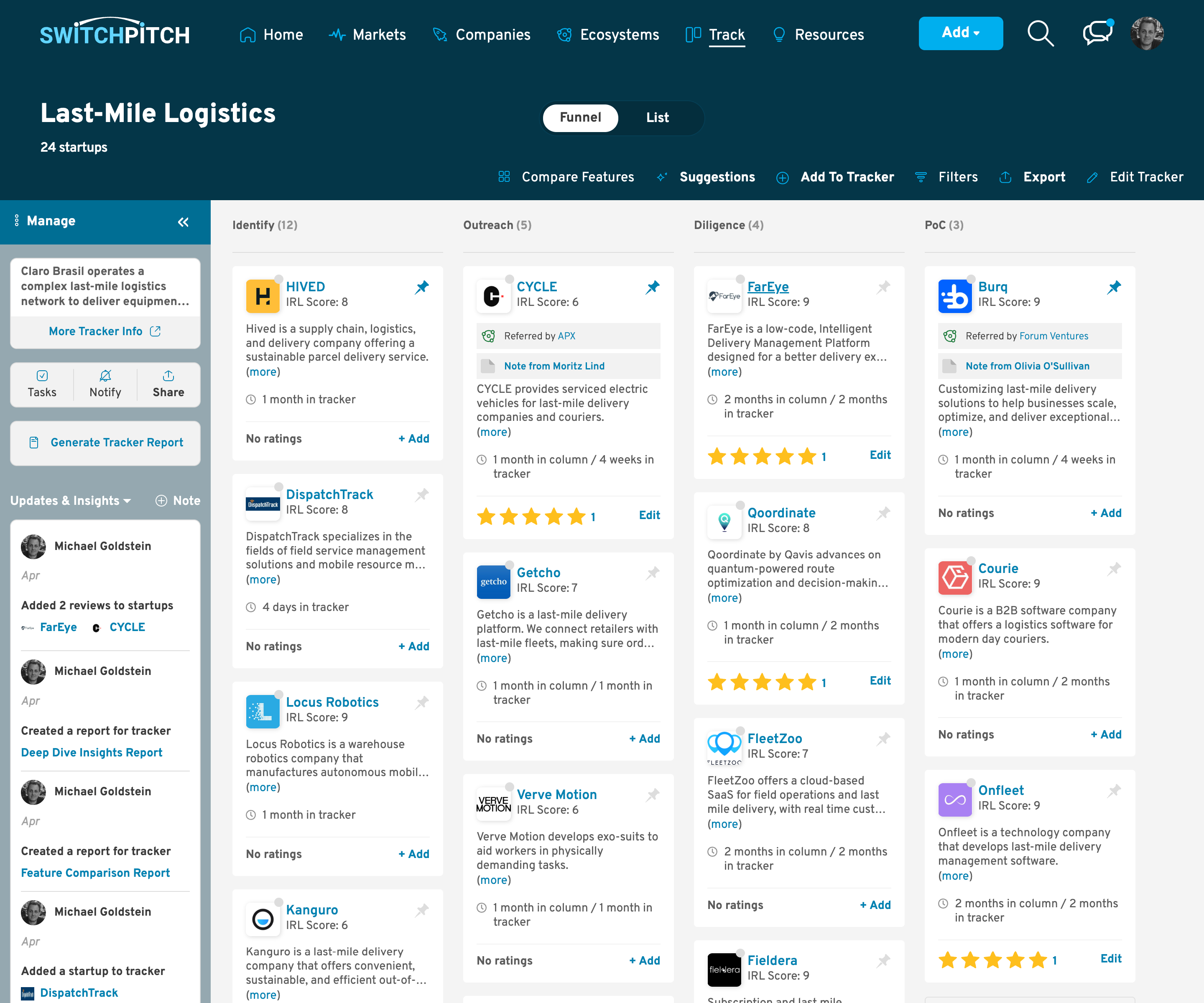
Task: Click the HIVED company logo
Action: (263, 296)
